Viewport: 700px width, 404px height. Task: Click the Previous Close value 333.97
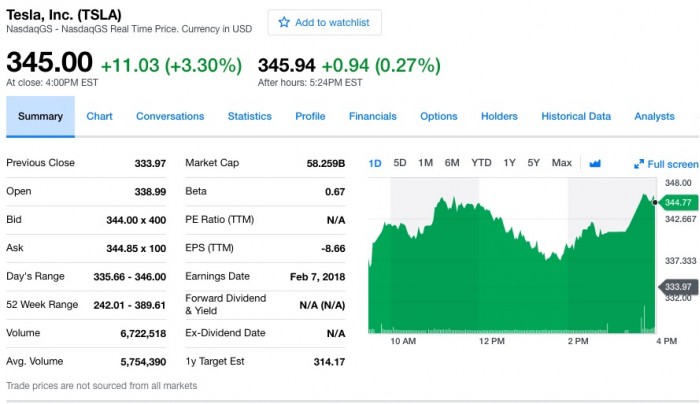tap(150, 163)
